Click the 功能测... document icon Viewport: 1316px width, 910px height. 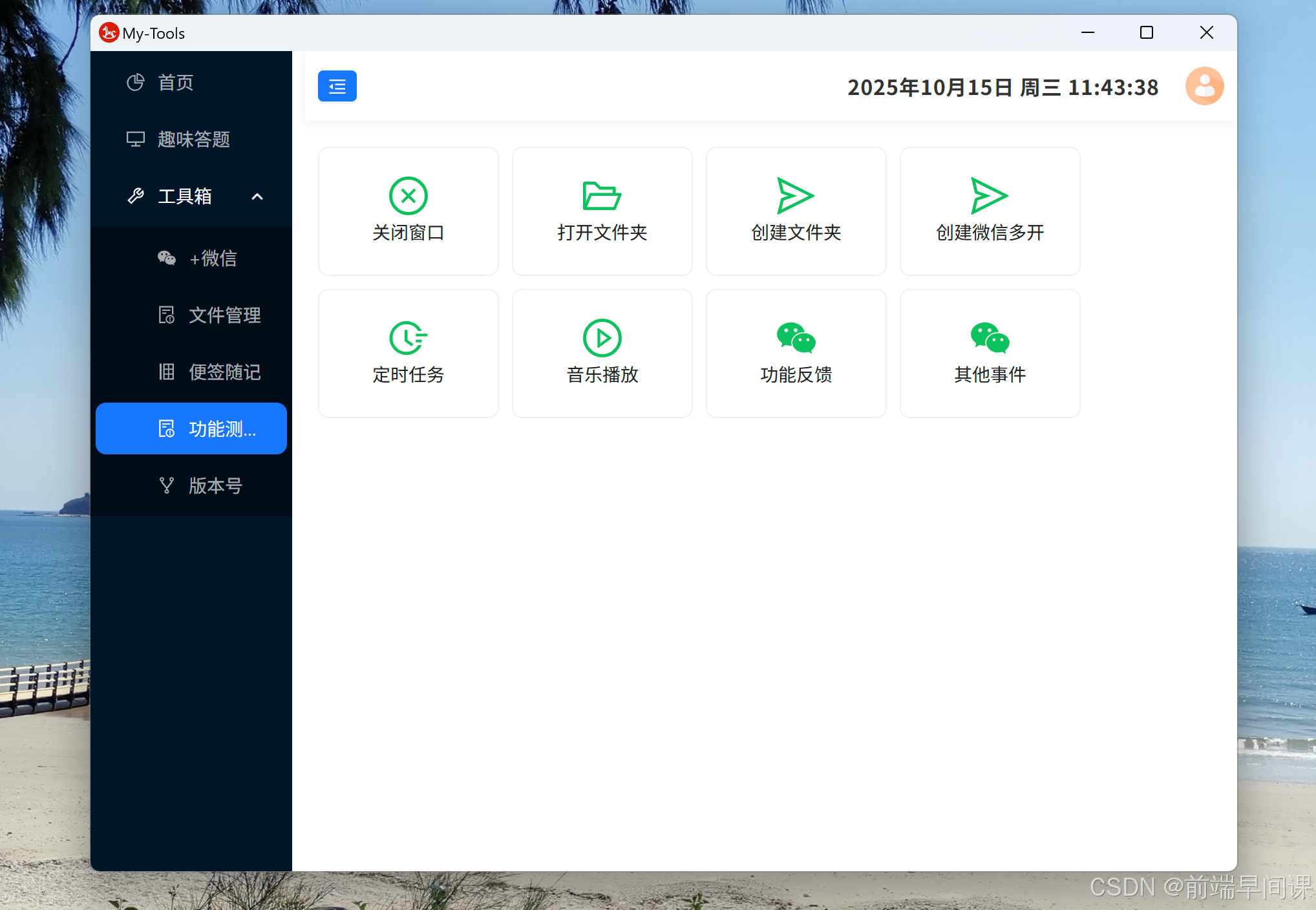coord(167,429)
